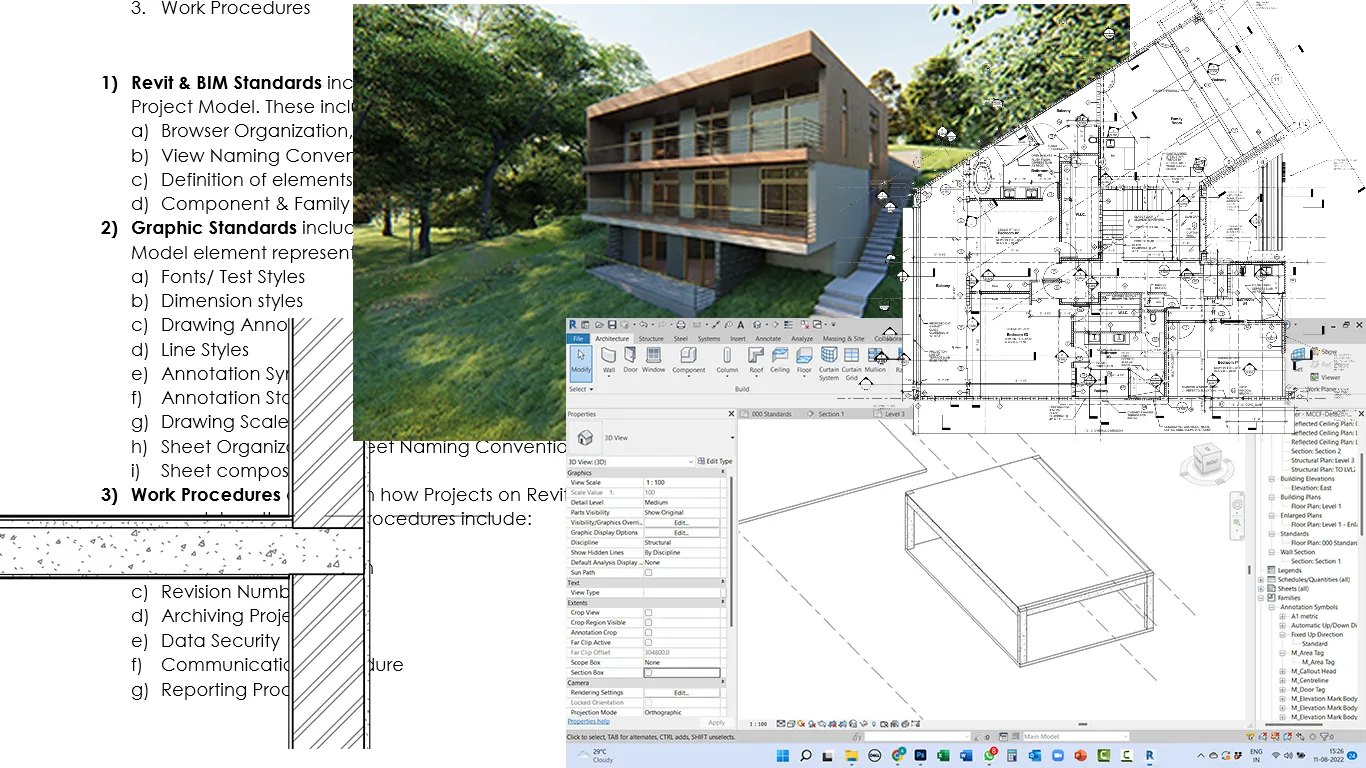Select the Text tool (A) in quick access toolbar
This screenshot has height=768, width=1366.
click(741, 325)
